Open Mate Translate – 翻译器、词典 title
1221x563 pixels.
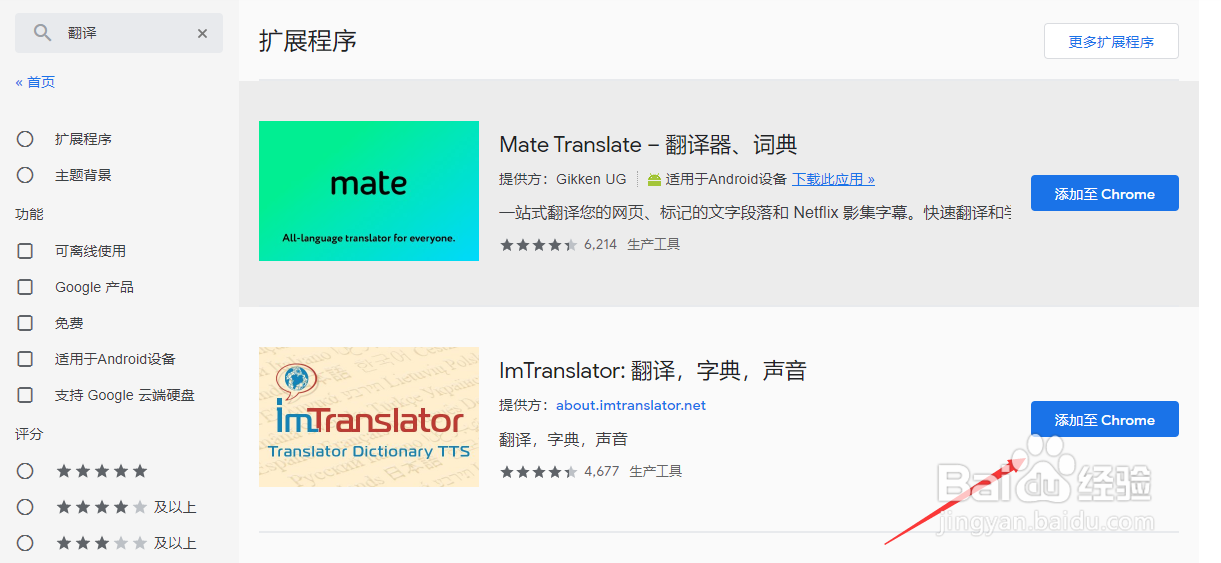648,145
